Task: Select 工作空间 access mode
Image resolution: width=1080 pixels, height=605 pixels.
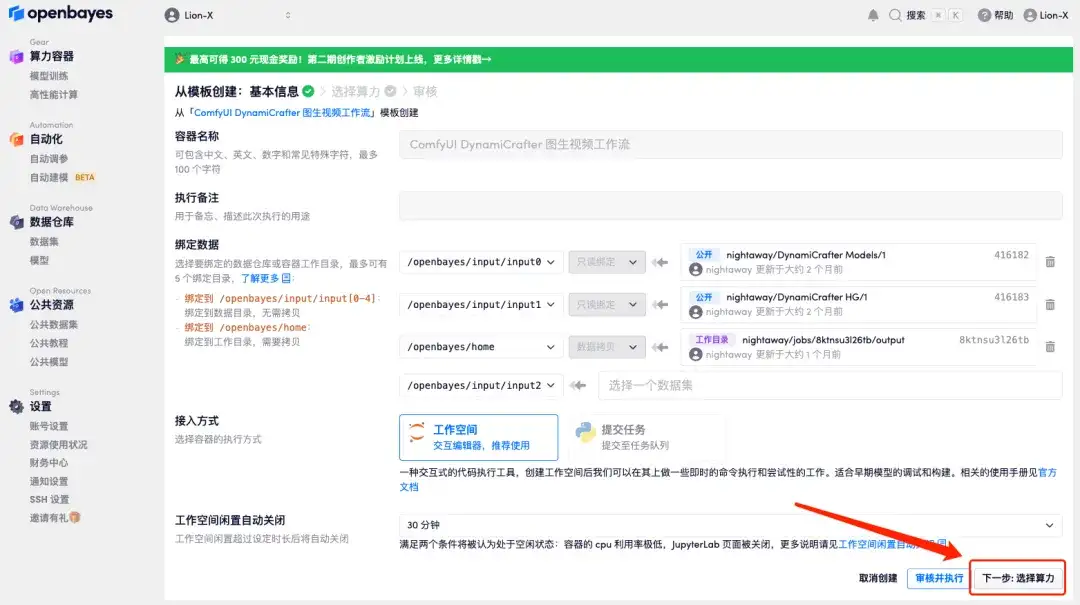Action: click(479, 437)
